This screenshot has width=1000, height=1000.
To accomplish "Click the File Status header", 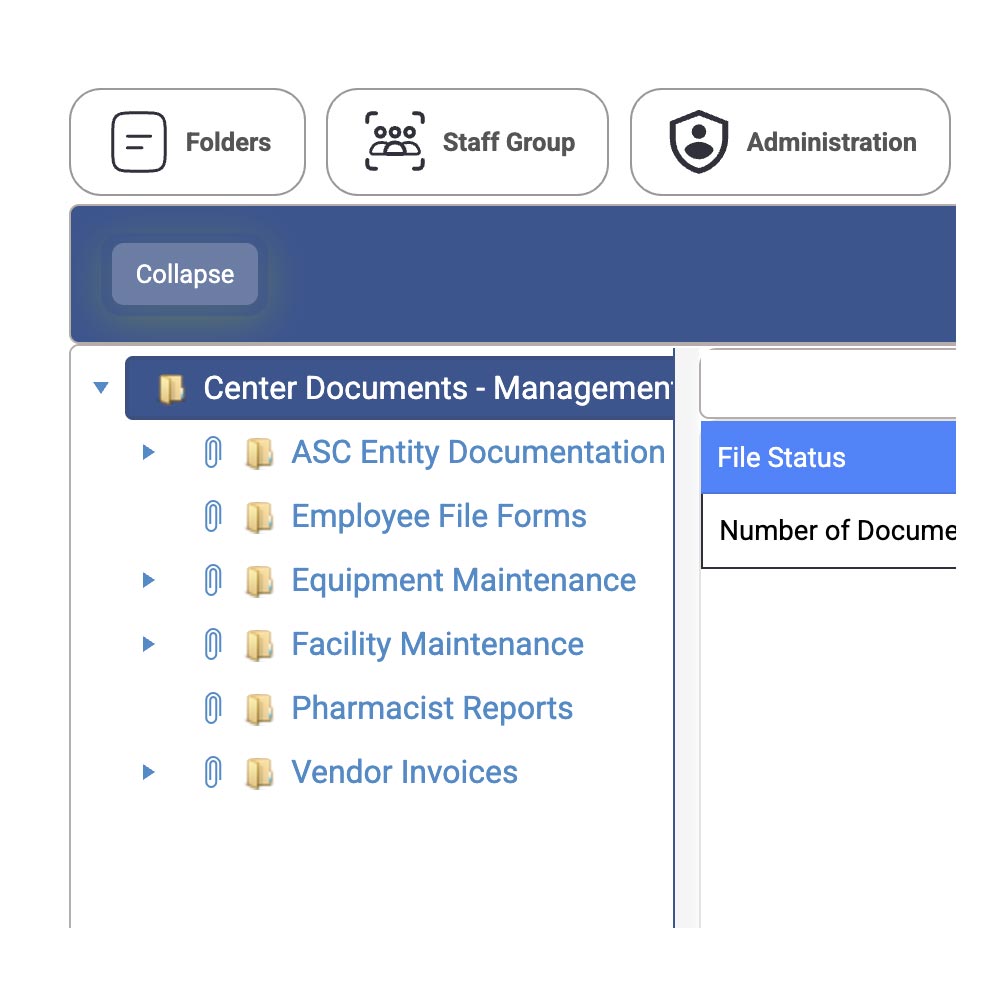I will 828,457.
